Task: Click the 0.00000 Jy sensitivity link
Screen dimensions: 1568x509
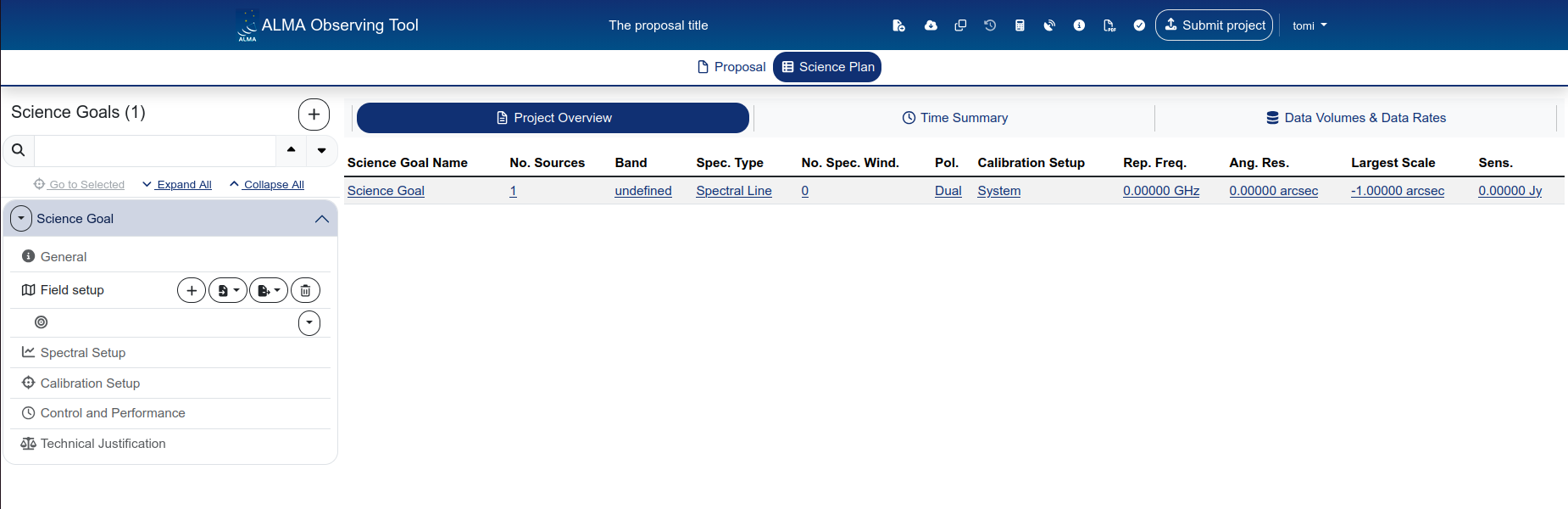Action: (x=1510, y=191)
